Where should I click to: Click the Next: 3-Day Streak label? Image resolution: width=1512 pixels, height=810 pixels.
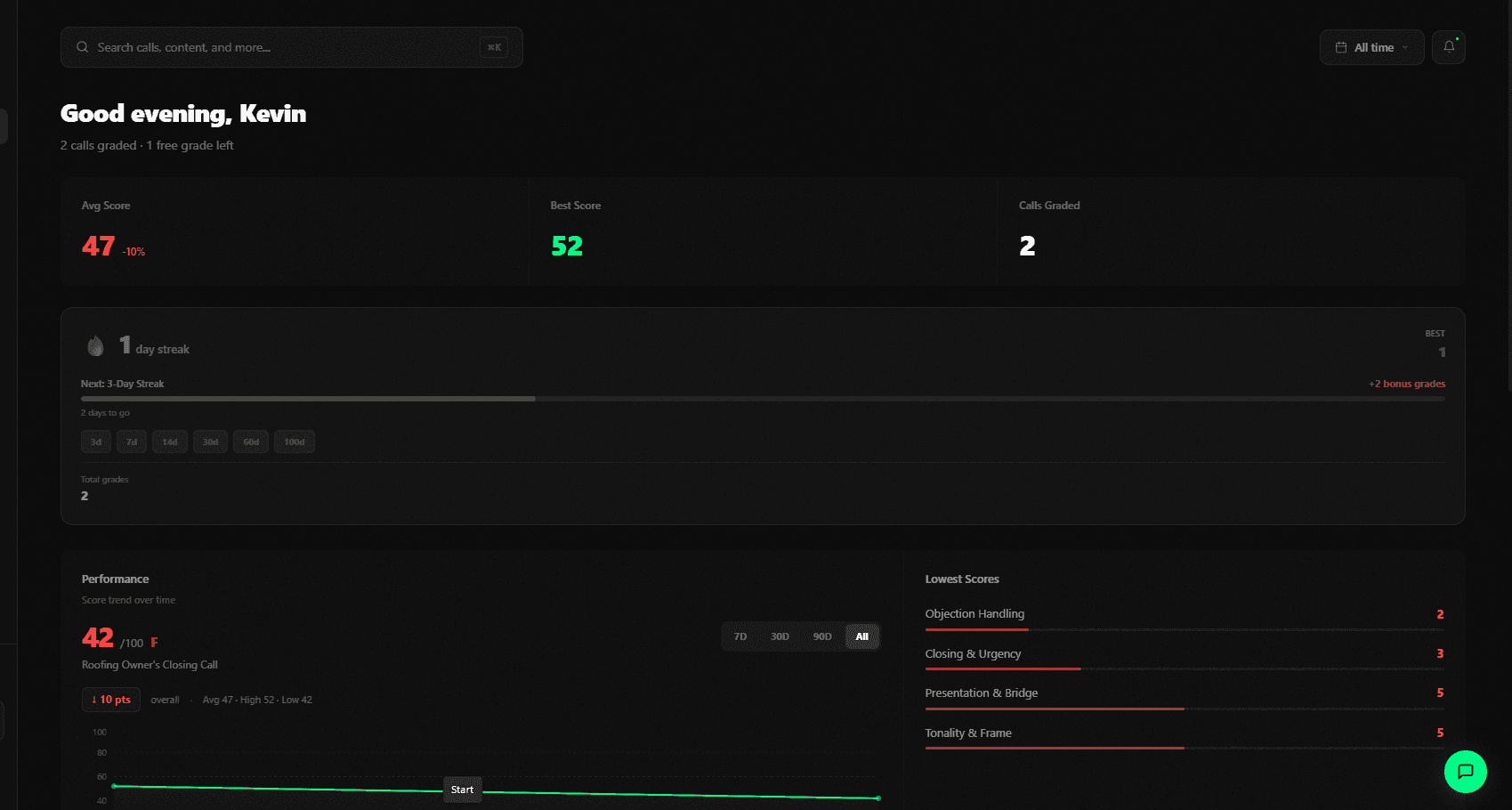pyautogui.click(x=123, y=384)
